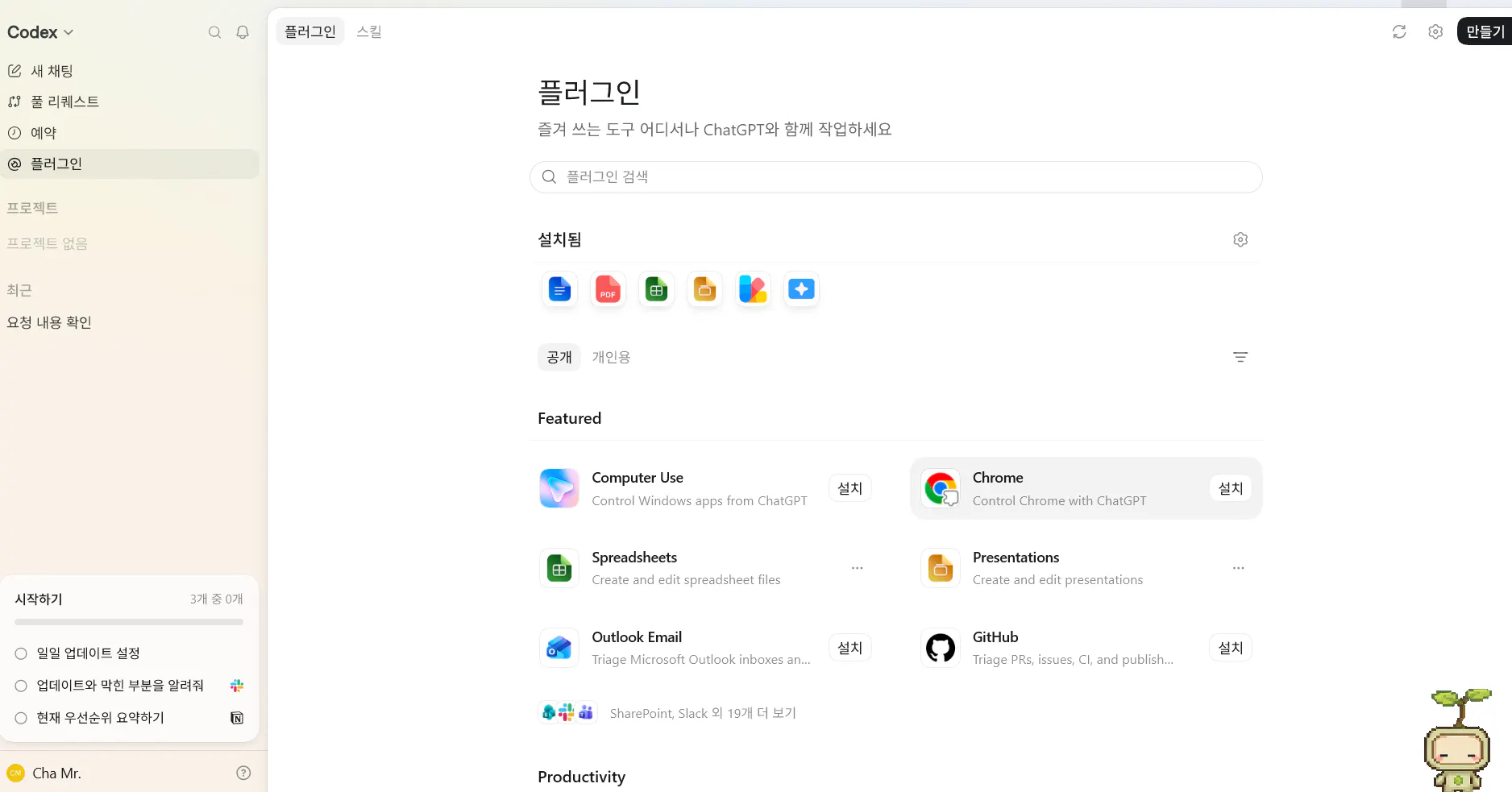This screenshot has height=792, width=1512.
Task: Click the Notion icon in 시작하기 list
Action: click(237, 718)
